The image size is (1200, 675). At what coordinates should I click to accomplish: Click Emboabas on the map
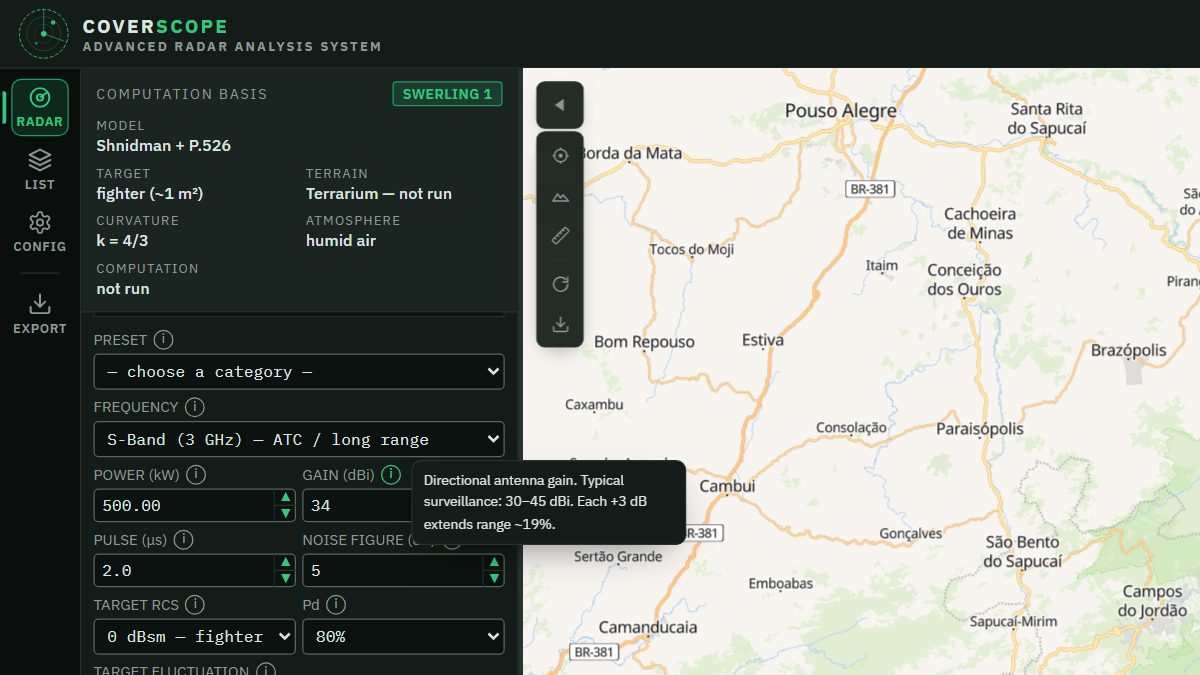pyautogui.click(x=781, y=583)
